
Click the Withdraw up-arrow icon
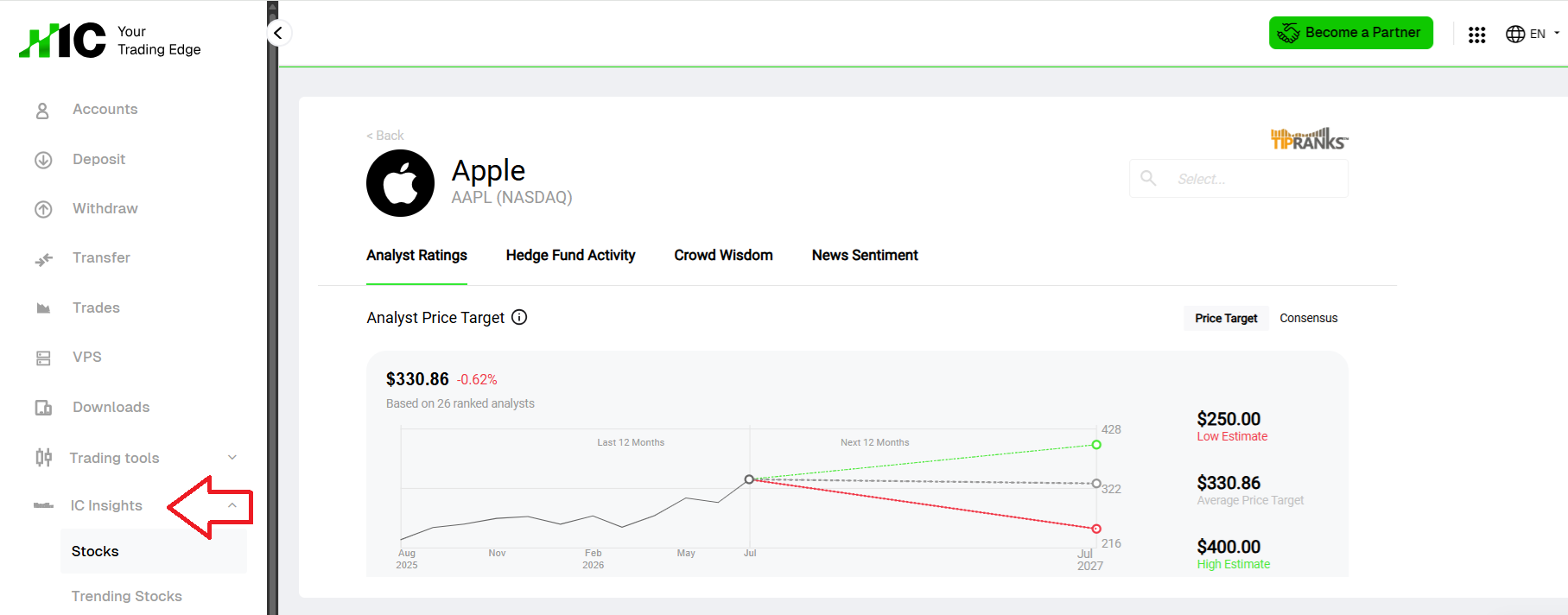click(x=43, y=209)
